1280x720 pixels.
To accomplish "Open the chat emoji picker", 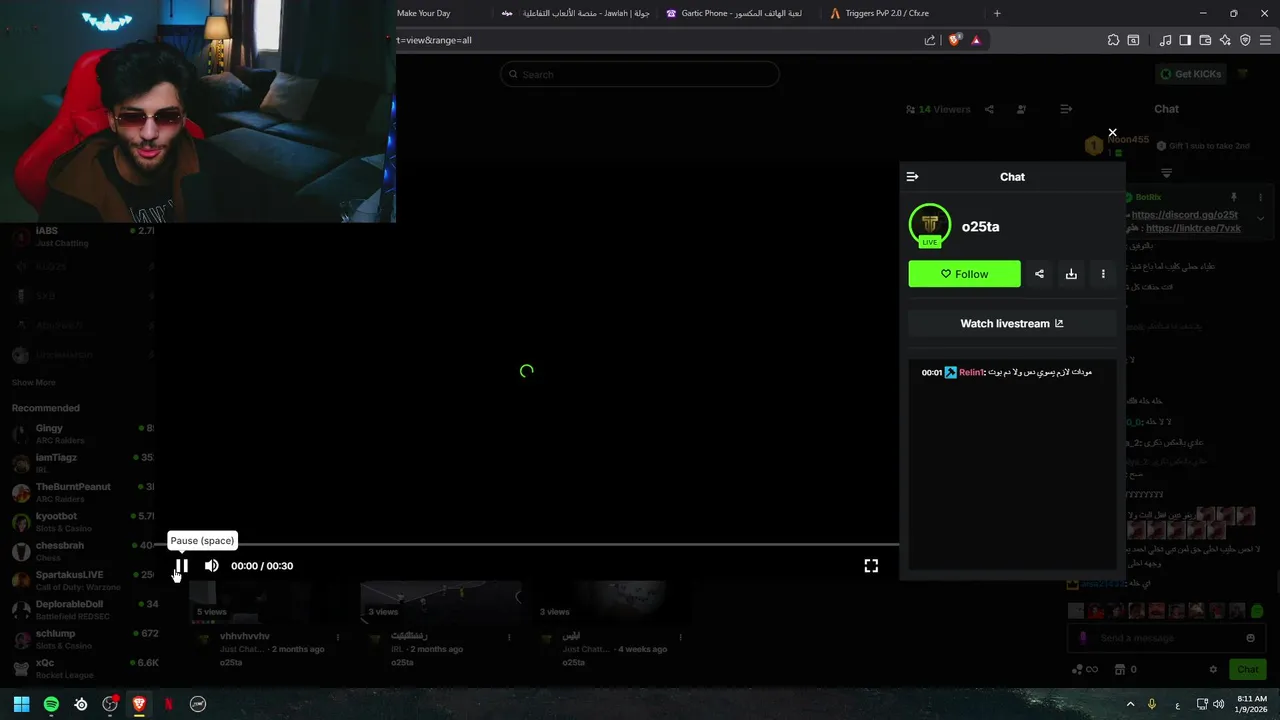I will tap(1250, 638).
